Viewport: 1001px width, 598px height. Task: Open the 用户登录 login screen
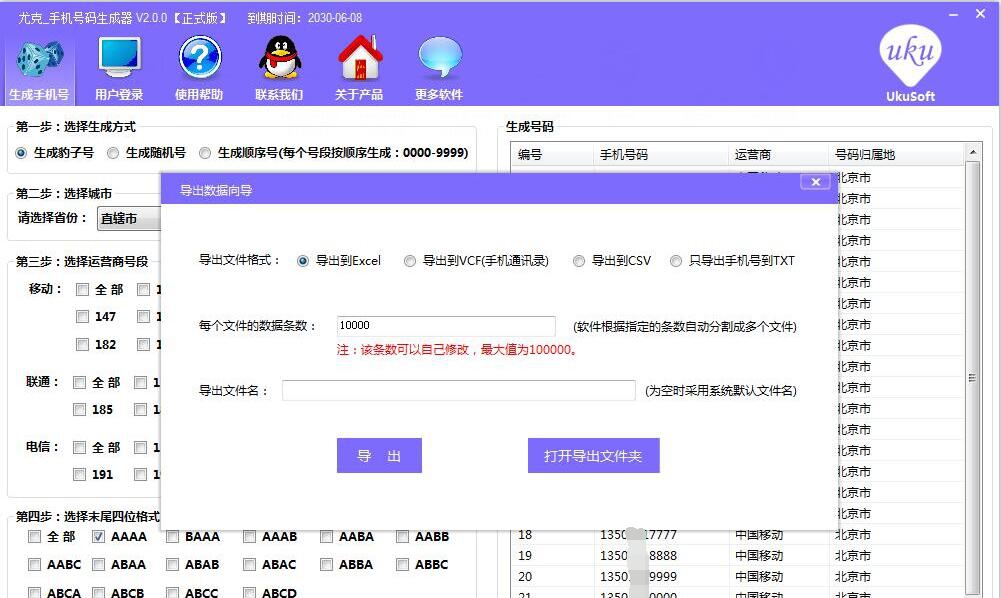pyautogui.click(x=119, y=66)
